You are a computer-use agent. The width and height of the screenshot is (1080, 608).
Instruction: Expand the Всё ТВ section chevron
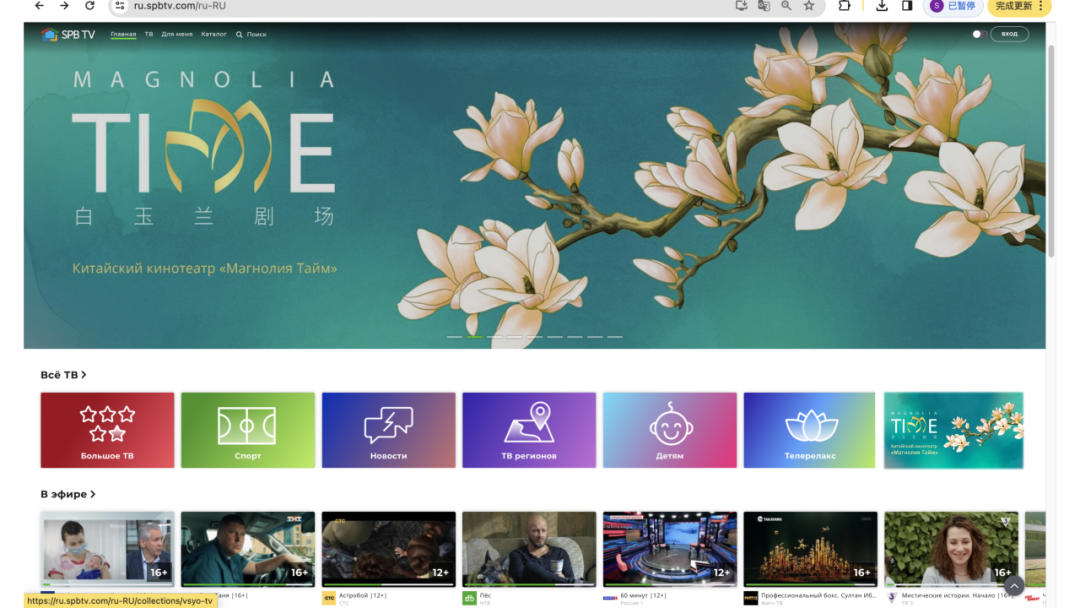pos(84,375)
